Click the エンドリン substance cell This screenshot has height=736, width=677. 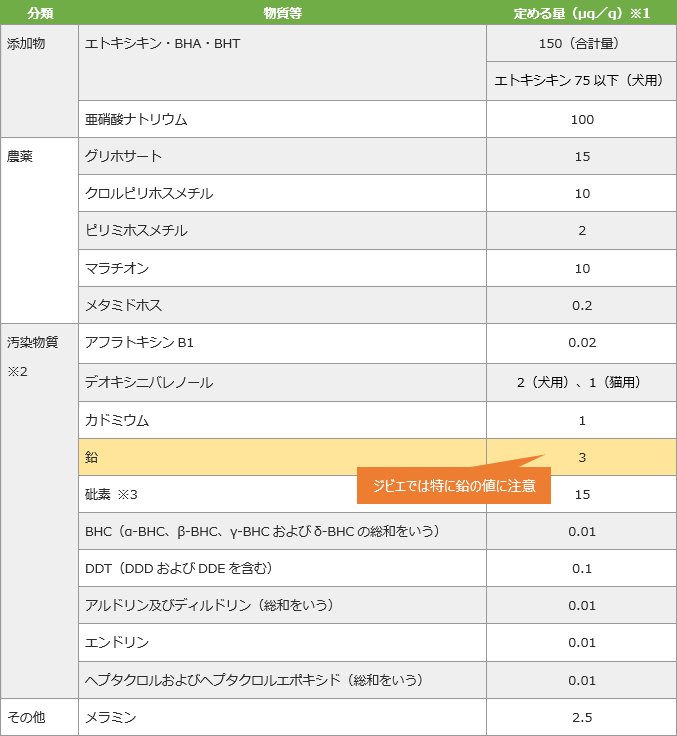(282, 642)
